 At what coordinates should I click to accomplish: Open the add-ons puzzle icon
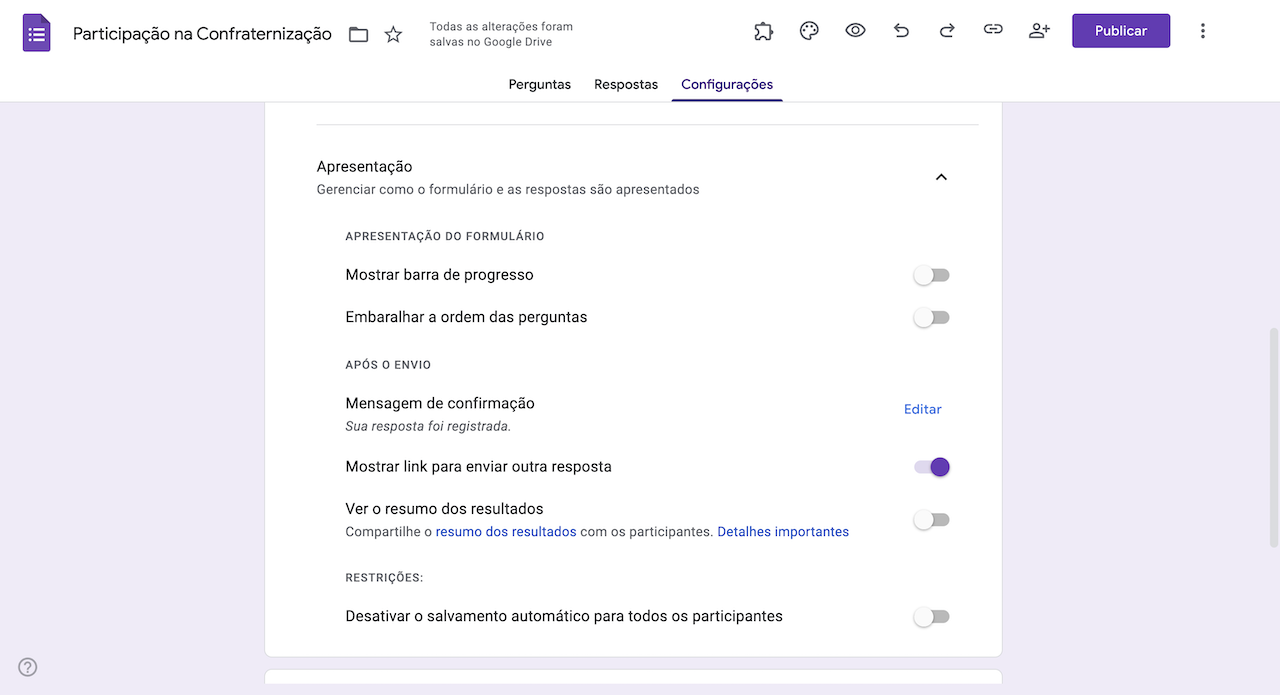click(763, 30)
